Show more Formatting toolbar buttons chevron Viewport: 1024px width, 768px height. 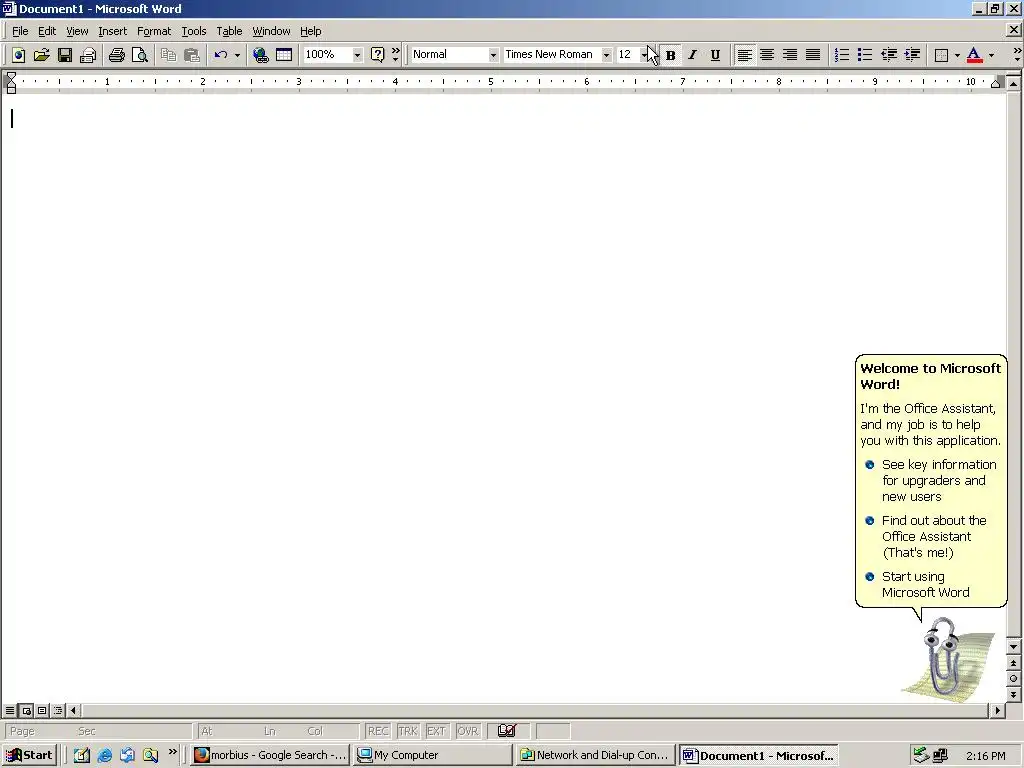pos(1016,55)
